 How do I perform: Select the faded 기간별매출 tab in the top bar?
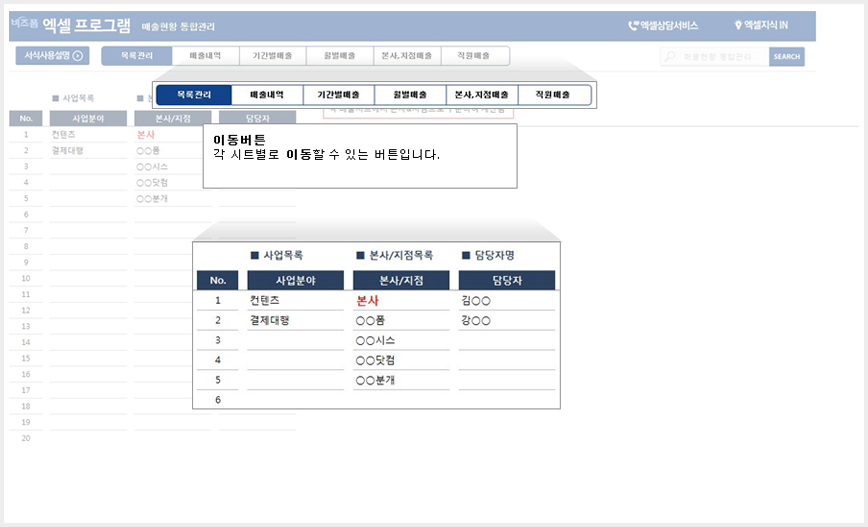272,56
